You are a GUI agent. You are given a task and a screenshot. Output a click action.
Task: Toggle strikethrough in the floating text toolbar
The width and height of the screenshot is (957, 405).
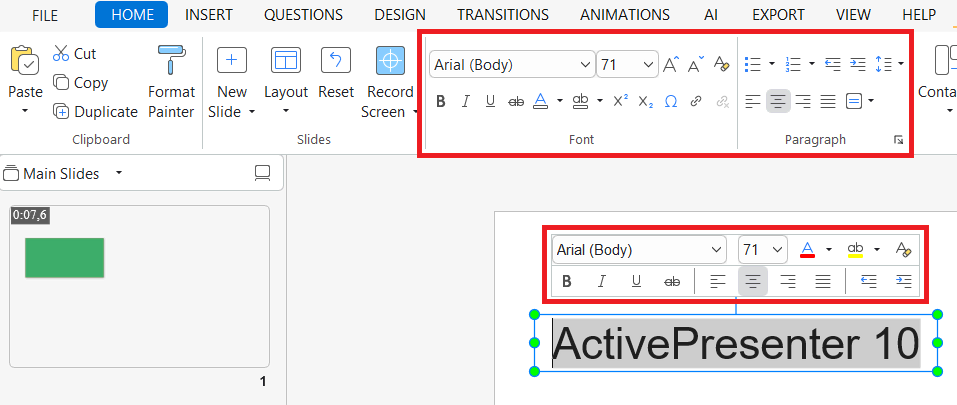coord(672,281)
